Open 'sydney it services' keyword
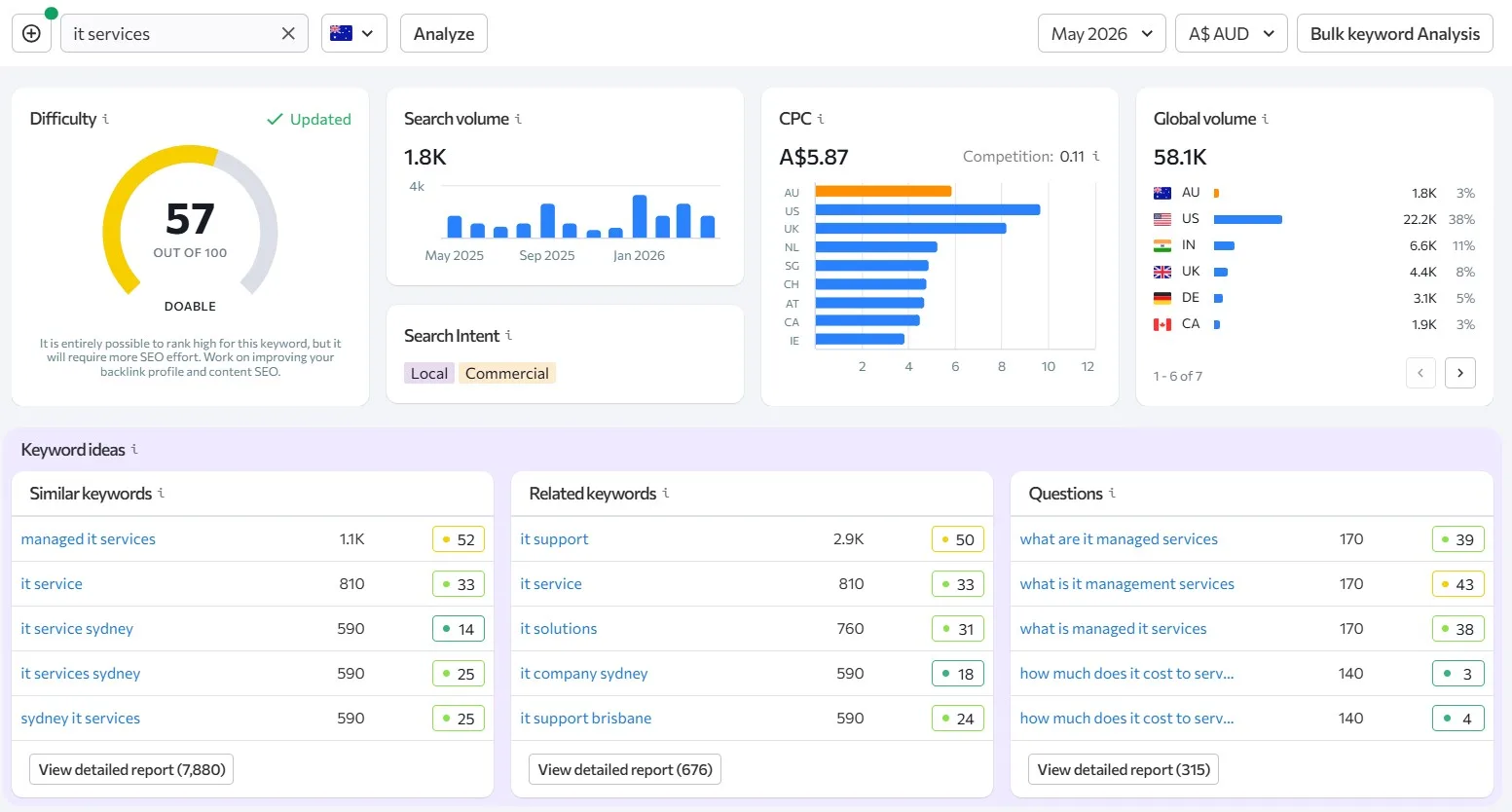The height and width of the screenshot is (812, 1512). [81, 718]
